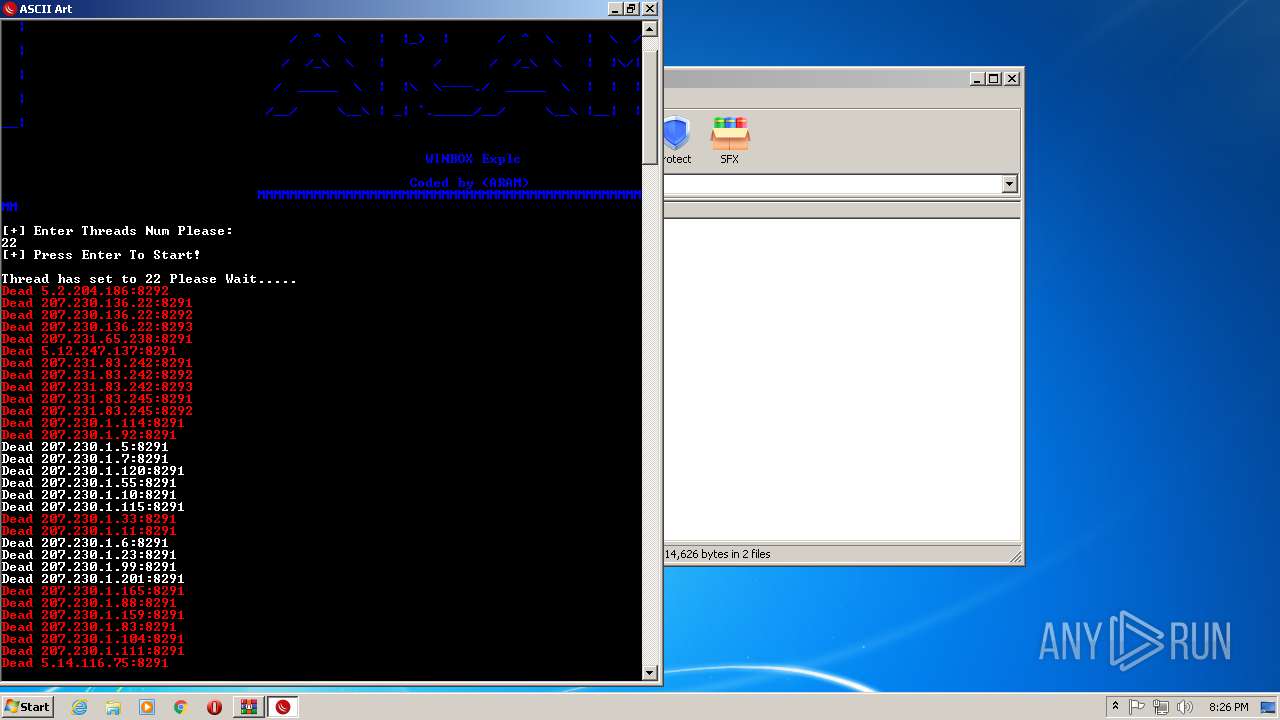
Task: Click WinRAR status text '14,626 bytes in 2 files'
Action: pos(718,554)
